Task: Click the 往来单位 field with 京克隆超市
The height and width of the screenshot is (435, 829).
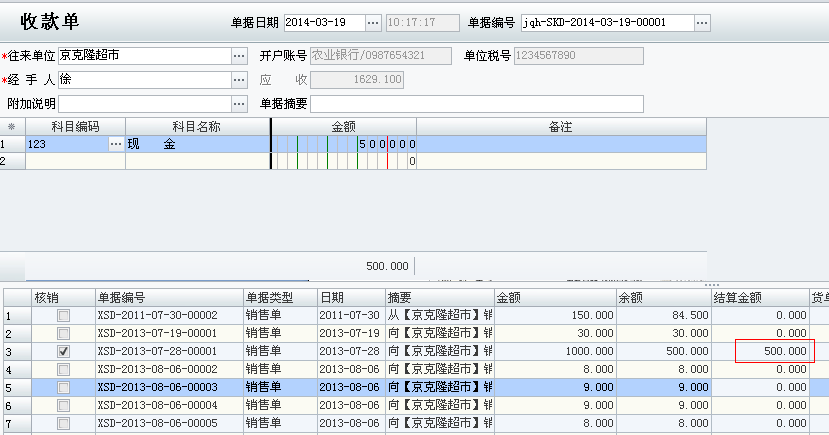Action: pos(145,55)
